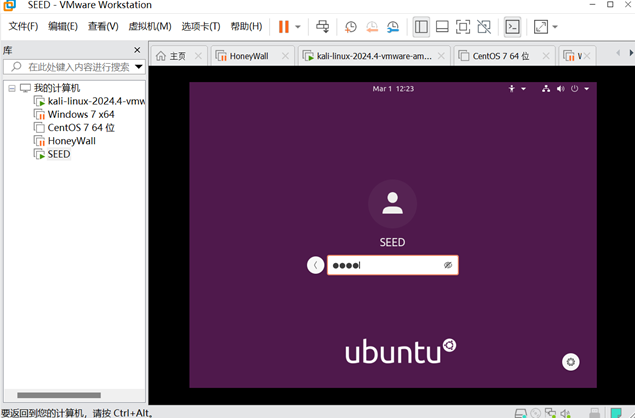Click the sound card status icon
Image resolution: width=635 pixels, height=418 pixels.
click(x=565, y=413)
